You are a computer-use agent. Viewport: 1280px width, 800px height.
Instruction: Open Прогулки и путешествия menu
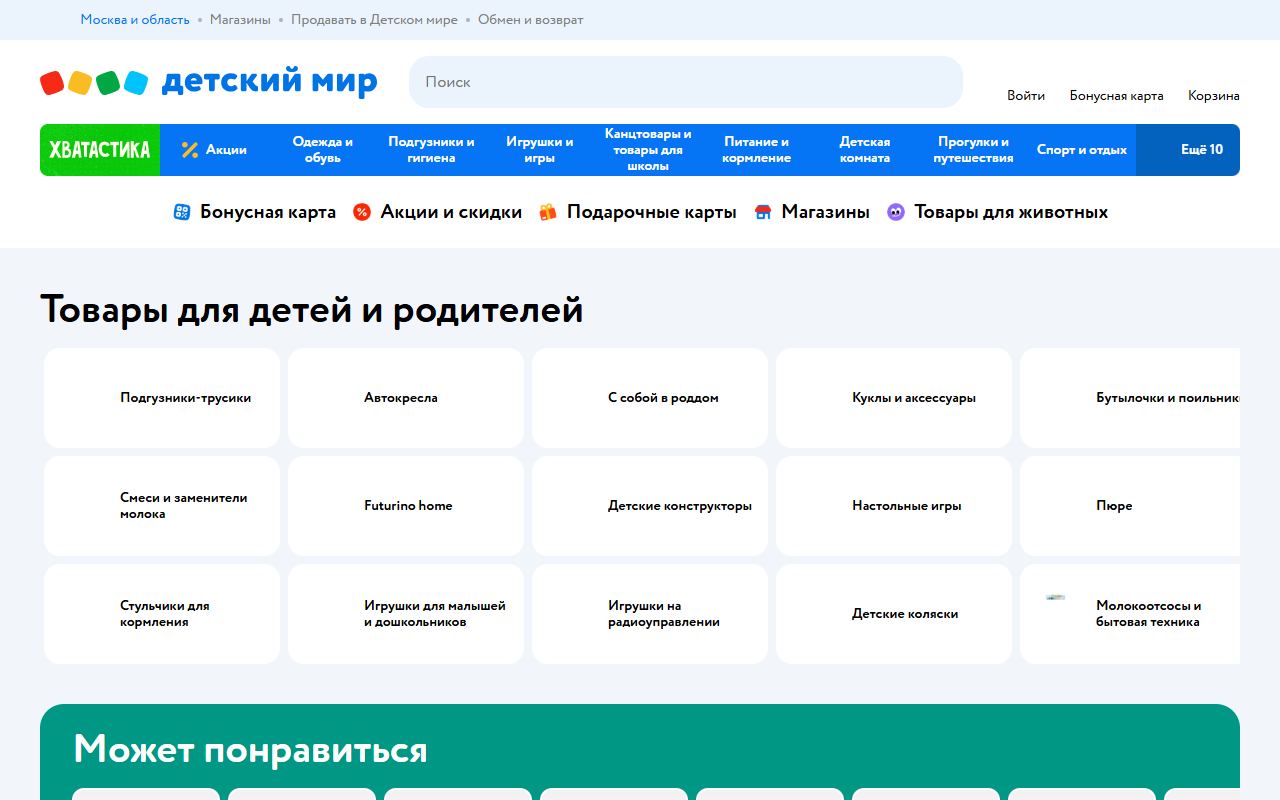coord(974,150)
